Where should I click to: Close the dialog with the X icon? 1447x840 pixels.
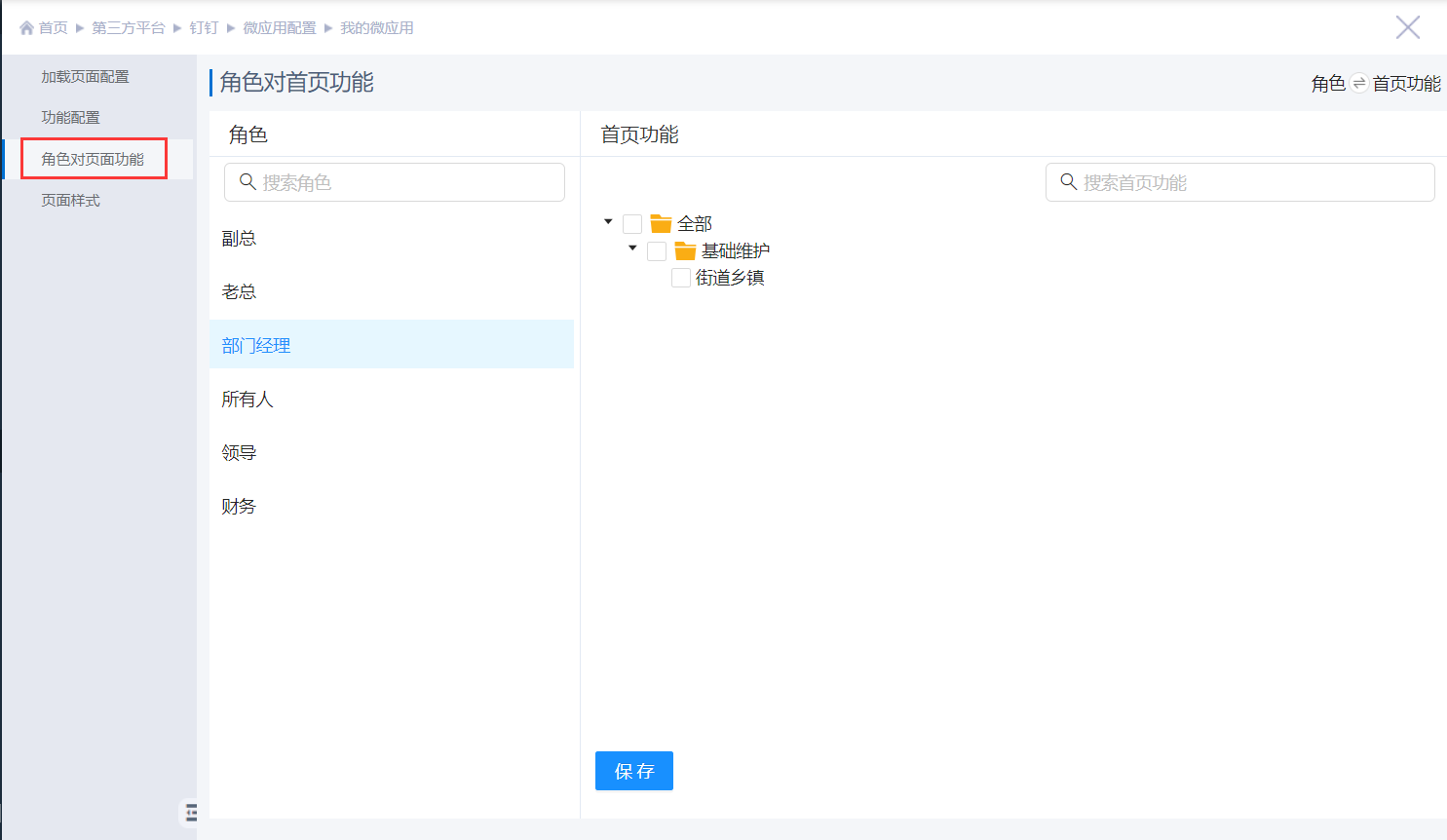click(x=1407, y=27)
